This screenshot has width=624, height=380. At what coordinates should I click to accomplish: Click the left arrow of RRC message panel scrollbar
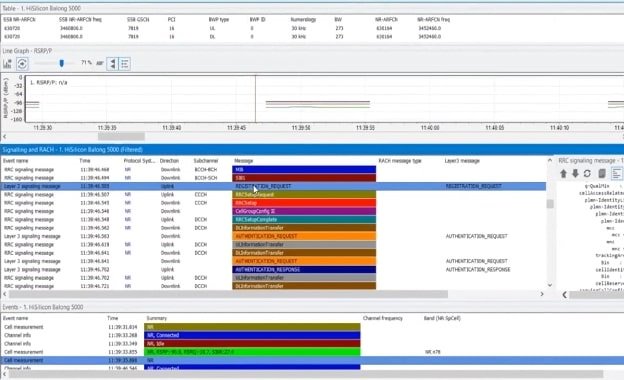point(564,294)
